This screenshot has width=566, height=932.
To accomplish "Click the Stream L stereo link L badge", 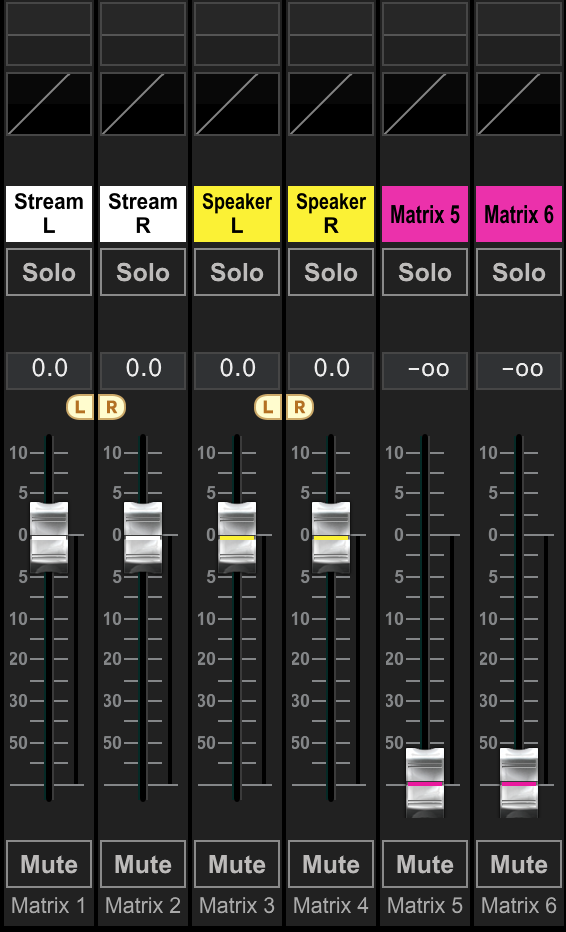I will tap(80, 408).
